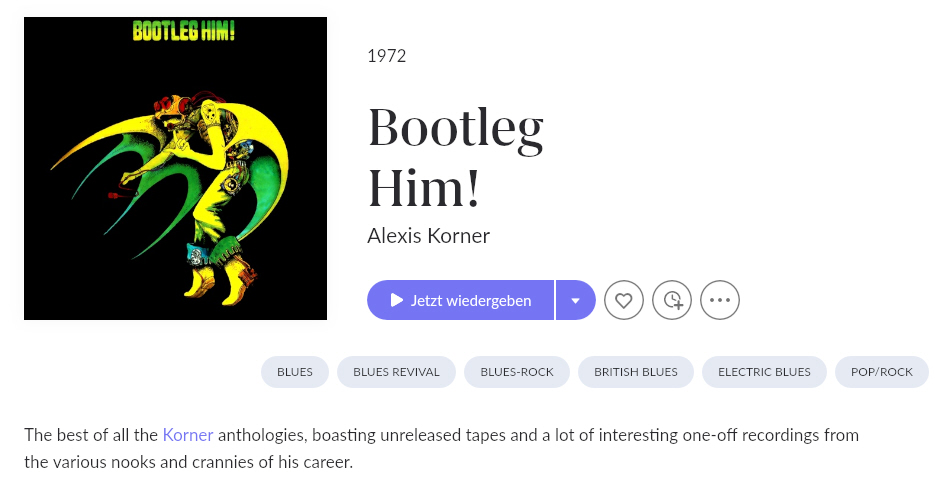Open the Bootleg Him! album cover
The width and height of the screenshot is (935, 499).
pos(176,168)
